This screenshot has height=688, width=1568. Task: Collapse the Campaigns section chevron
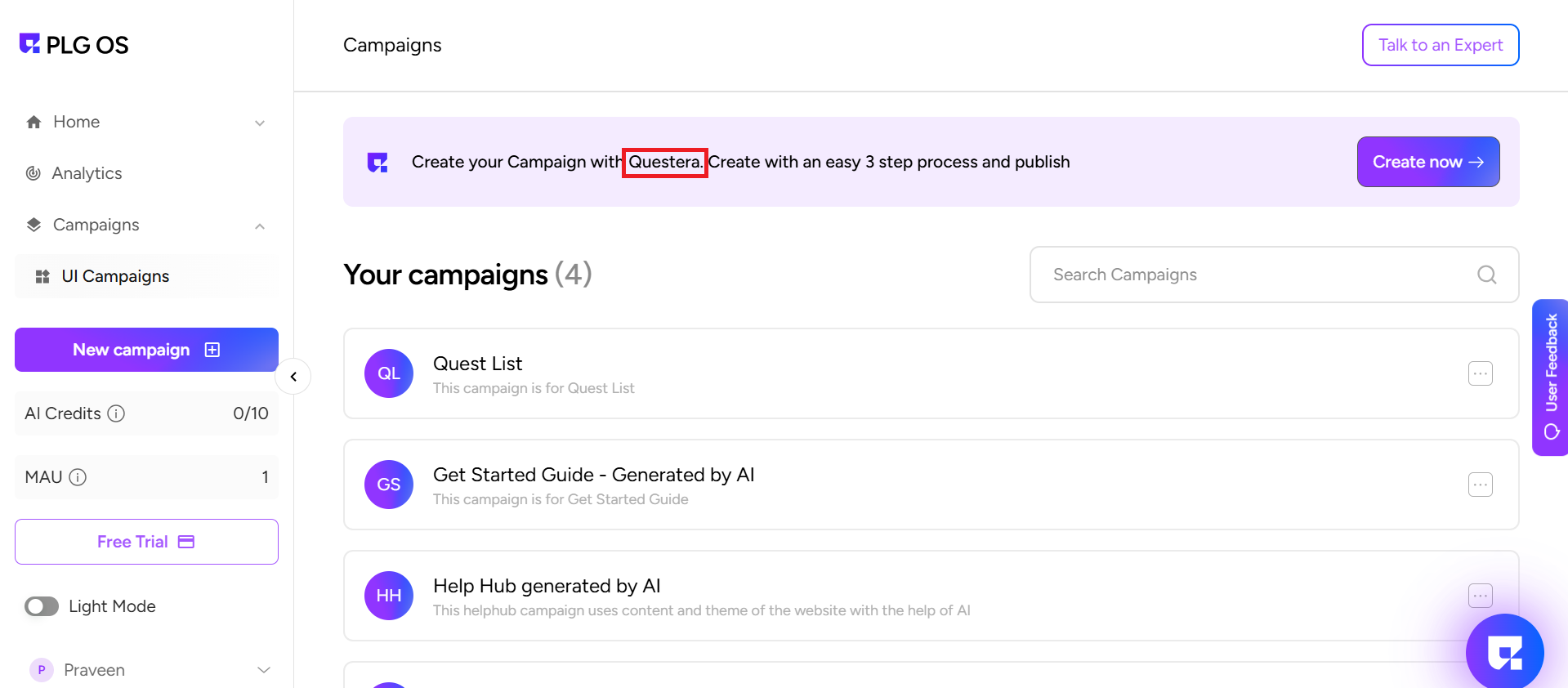[260, 226]
